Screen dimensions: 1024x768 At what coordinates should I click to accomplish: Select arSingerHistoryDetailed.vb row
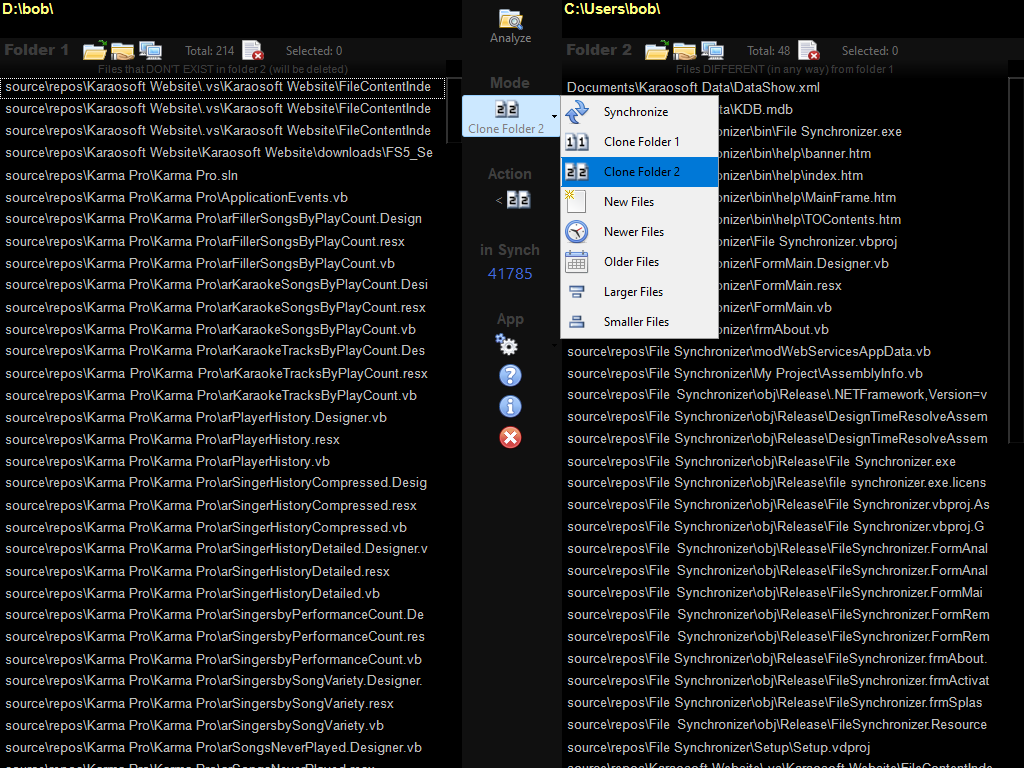point(222,593)
